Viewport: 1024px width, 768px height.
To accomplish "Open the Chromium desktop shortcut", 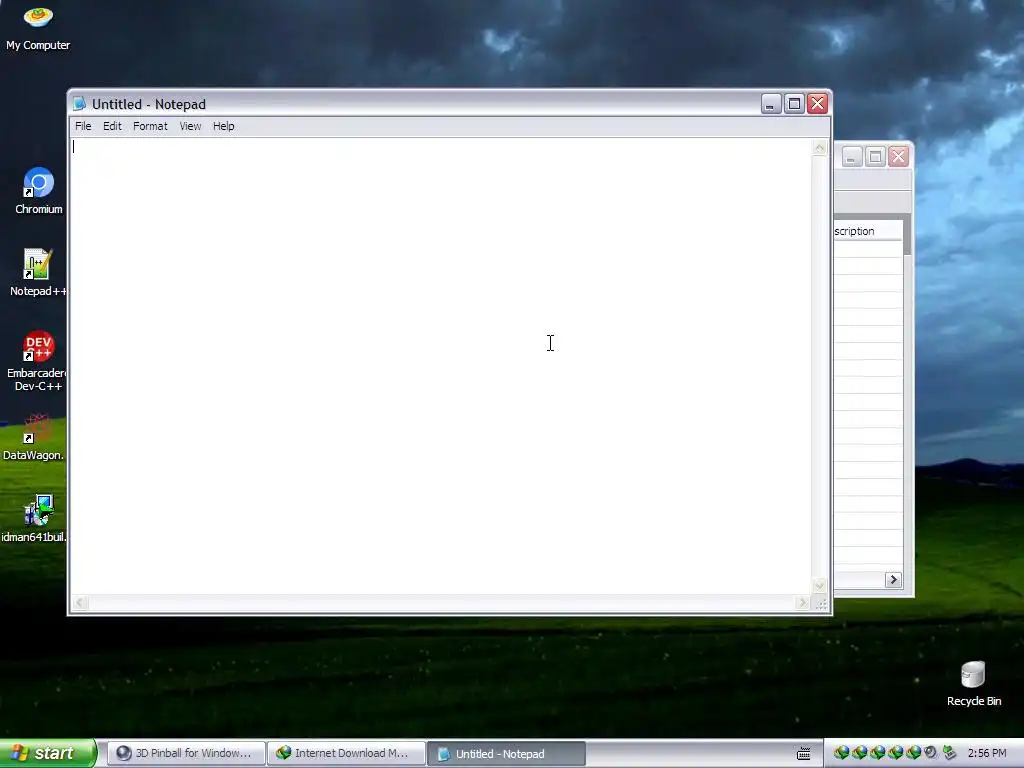I will click(x=39, y=191).
